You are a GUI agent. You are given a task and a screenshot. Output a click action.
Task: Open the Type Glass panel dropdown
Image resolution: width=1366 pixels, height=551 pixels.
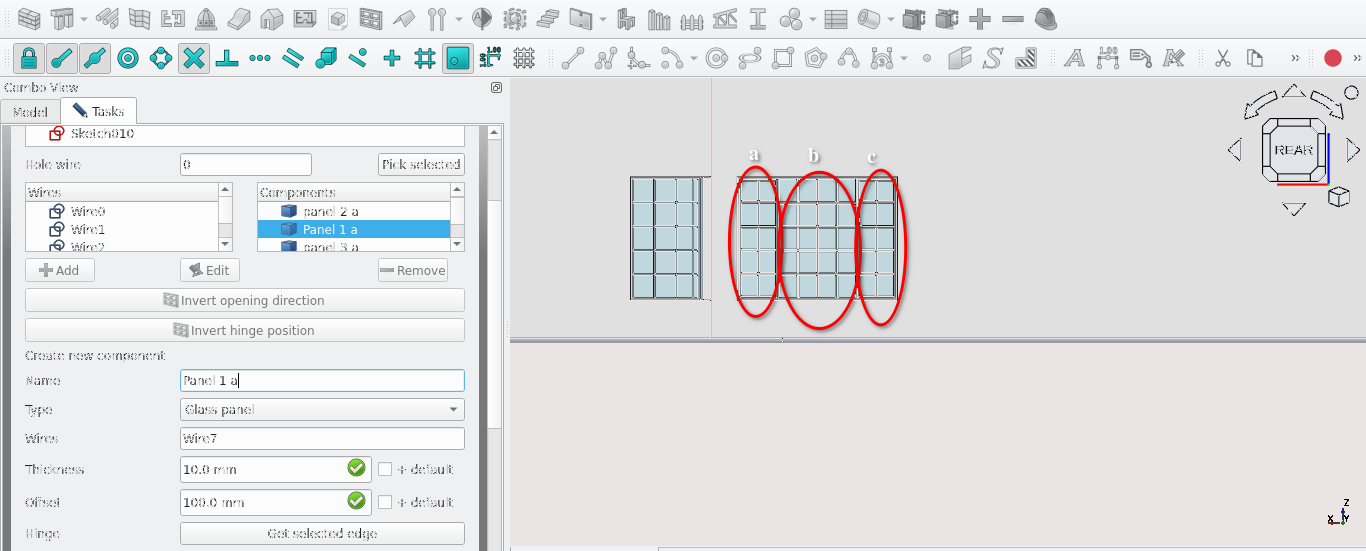(x=322, y=410)
